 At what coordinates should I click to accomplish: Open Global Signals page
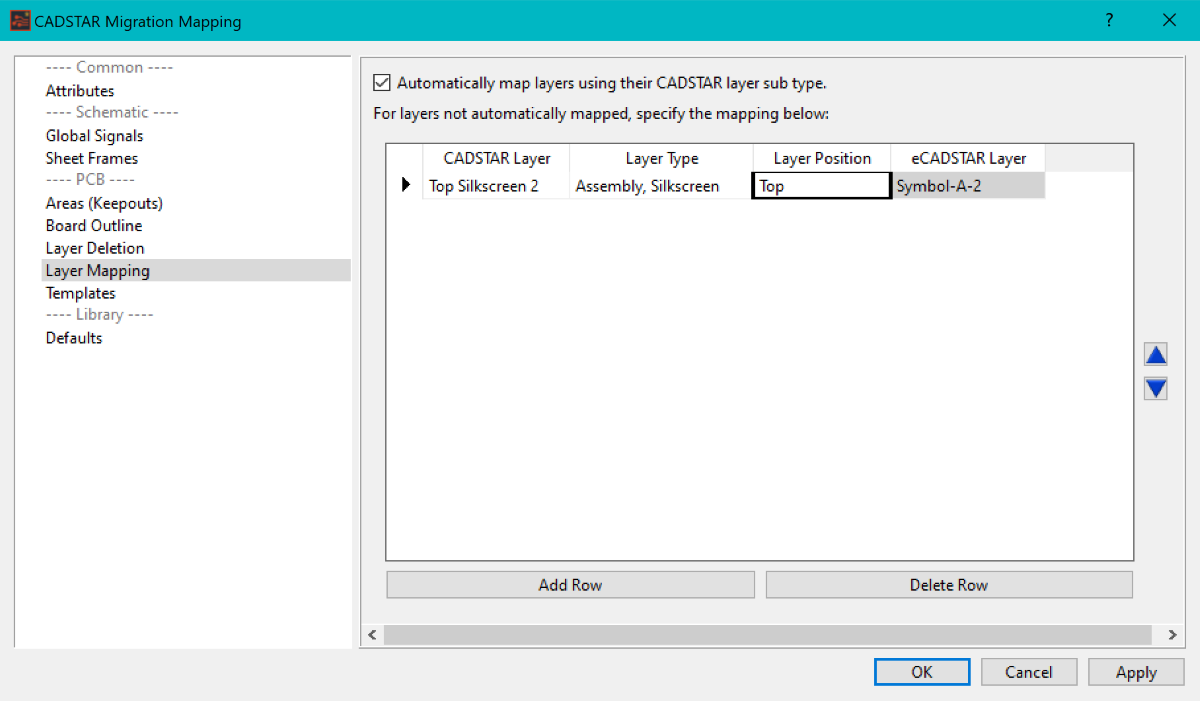point(94,136)
